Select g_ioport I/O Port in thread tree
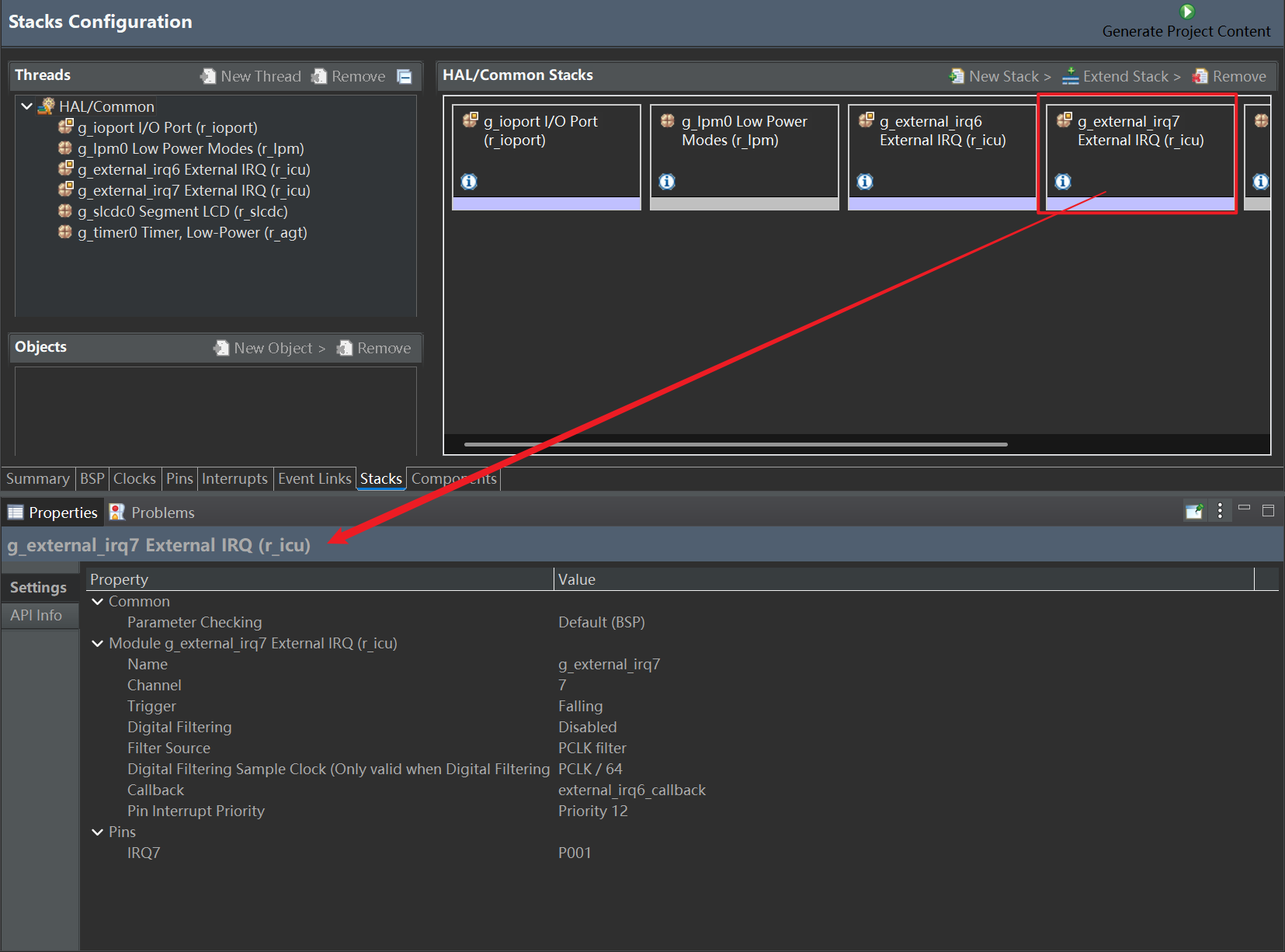This screenshot has width=1285, height=952. (x=167, y=127)
